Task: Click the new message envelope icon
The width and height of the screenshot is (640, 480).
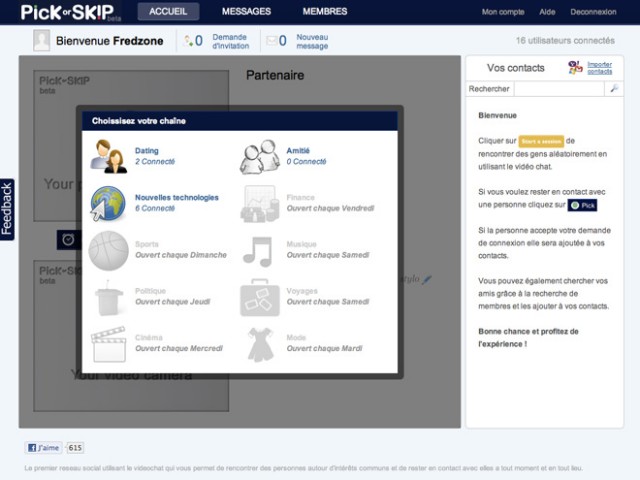Action: [271, 40]
